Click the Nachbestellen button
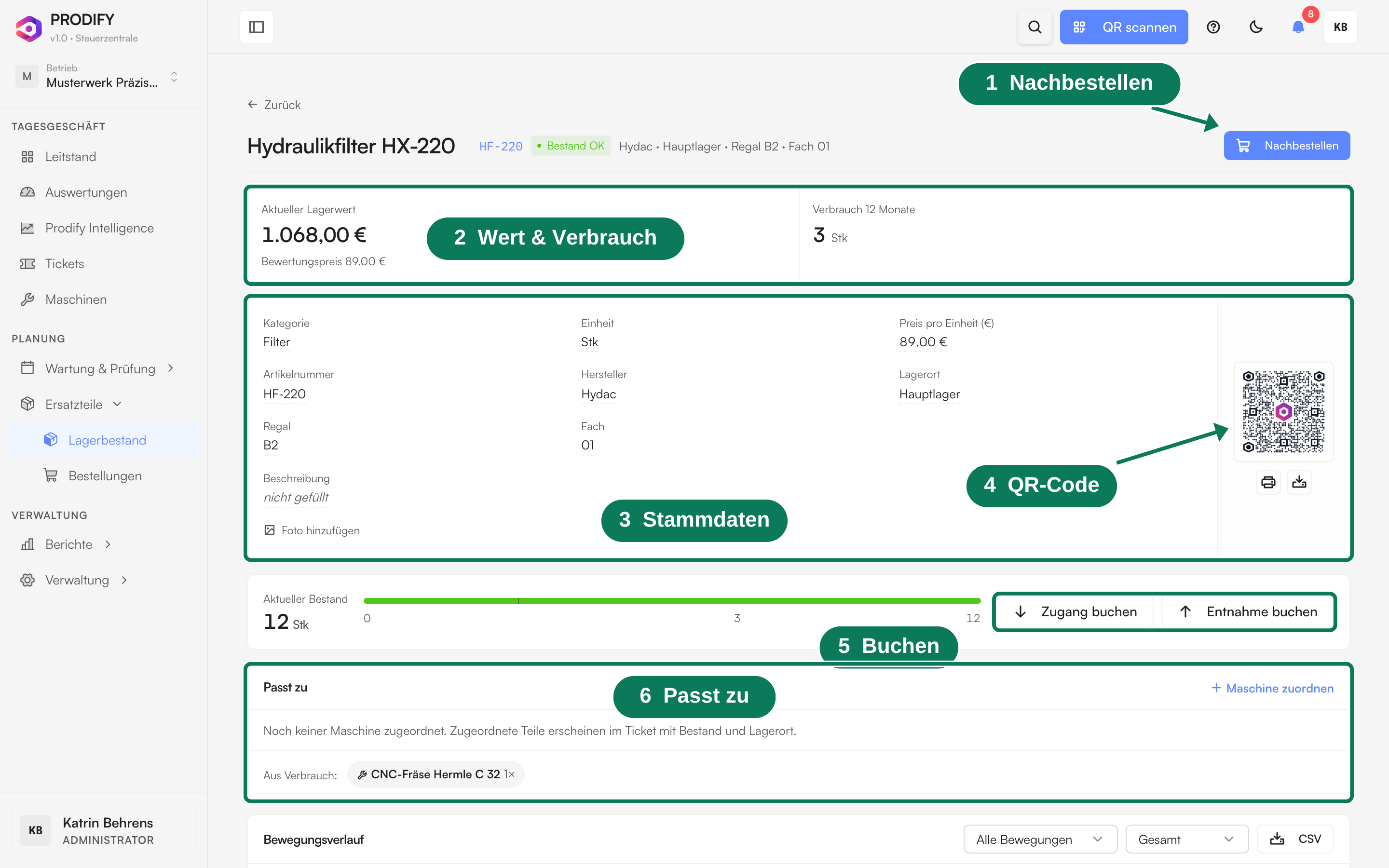This screenshot has width=1389, height=868. [x=1286, y=146]
